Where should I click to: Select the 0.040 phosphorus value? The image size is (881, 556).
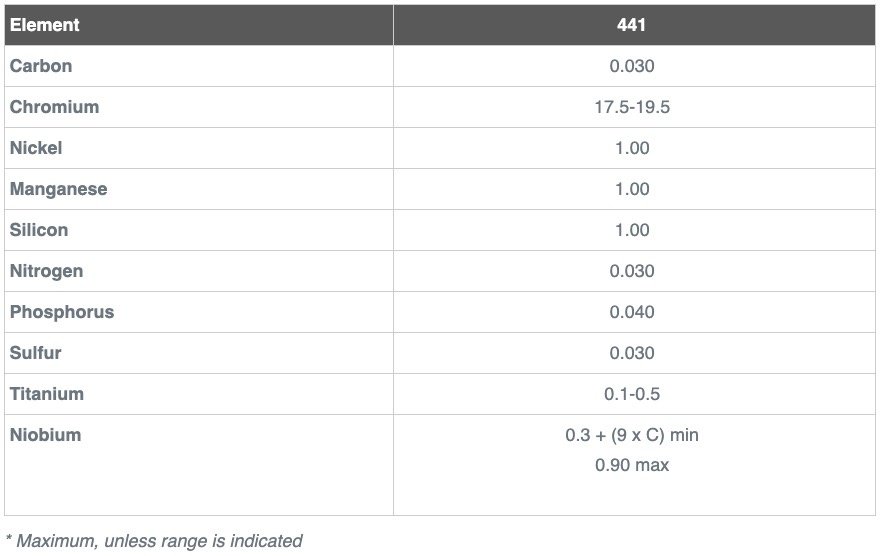tap(632, 312)
